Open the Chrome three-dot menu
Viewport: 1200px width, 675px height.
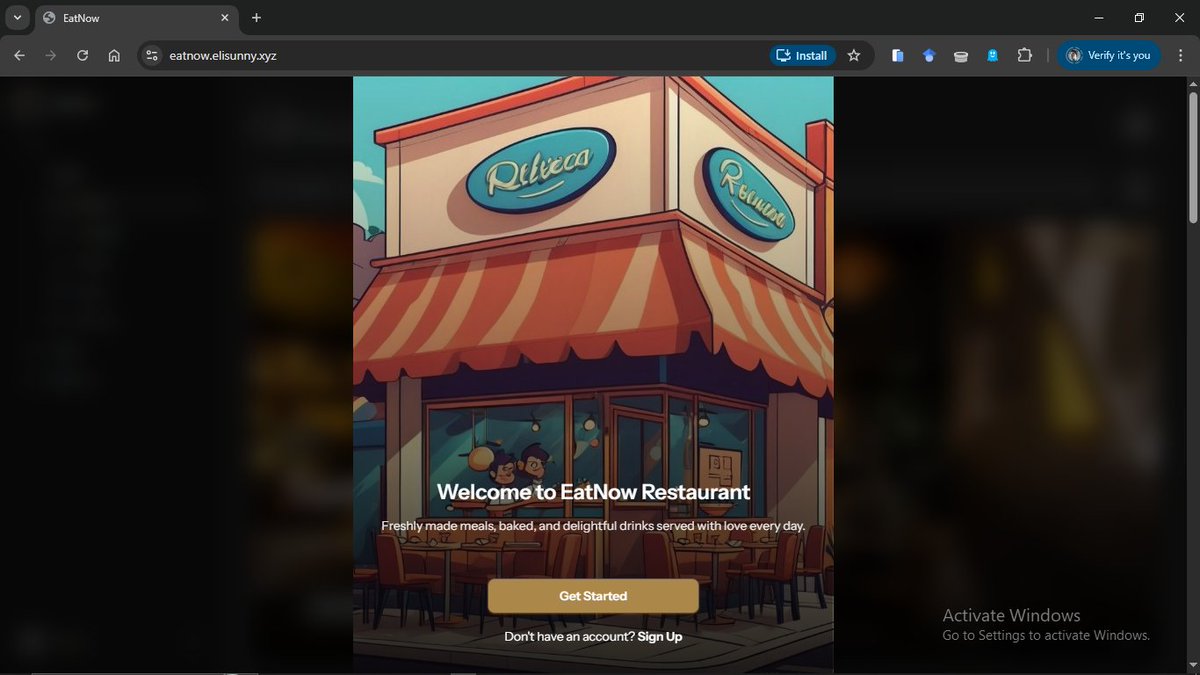tap(1180, 56)
